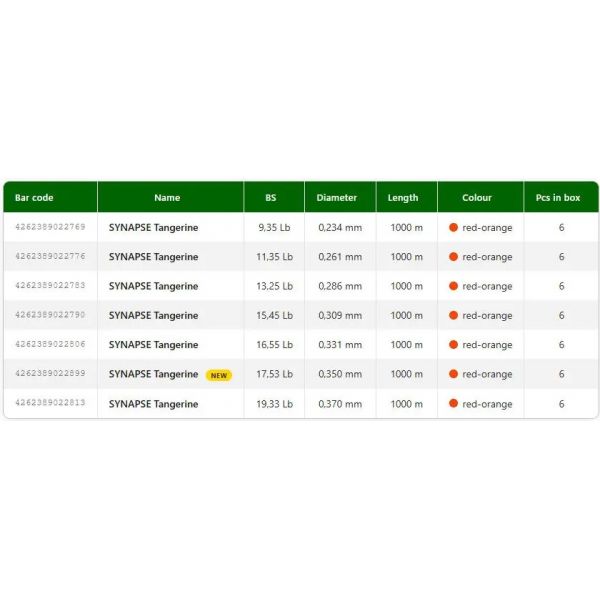
Task: Click the 0,370 mm diameter cell
Action: click(x=340, y=404)
